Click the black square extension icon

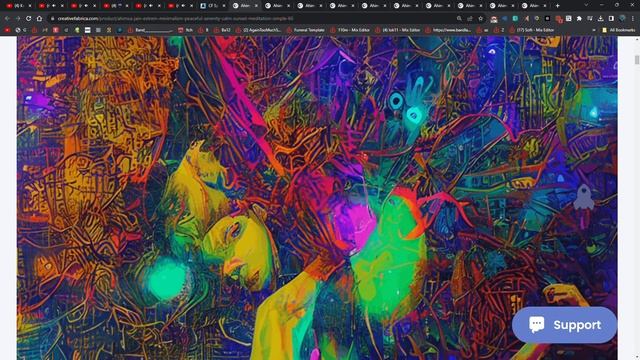[547, 18]
